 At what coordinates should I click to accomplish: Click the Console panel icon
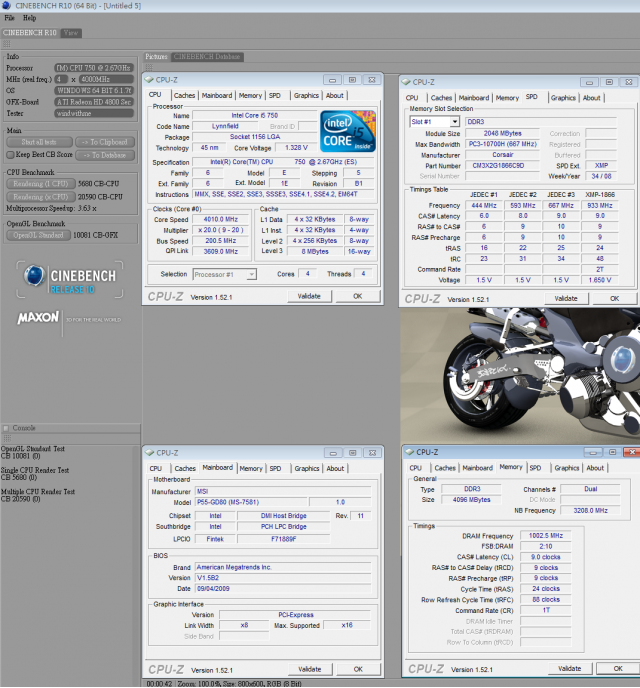click(x=6, y=428)
